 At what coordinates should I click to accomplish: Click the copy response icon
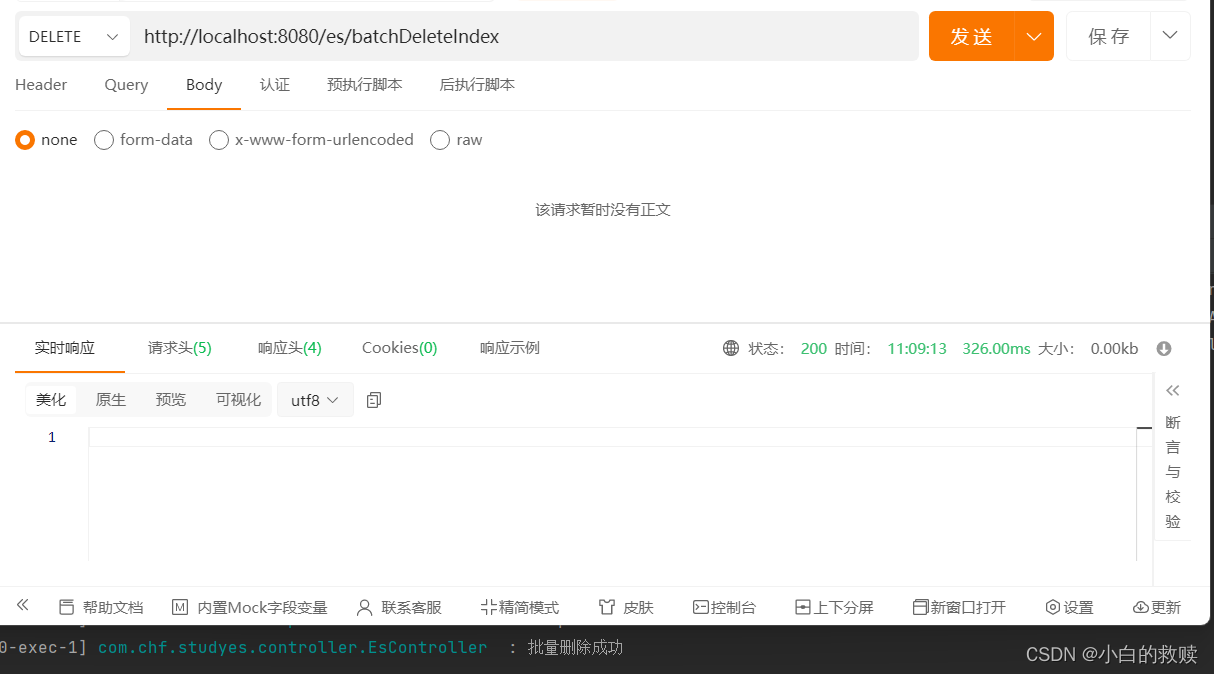pyautogui.click(x=374, y=400)
